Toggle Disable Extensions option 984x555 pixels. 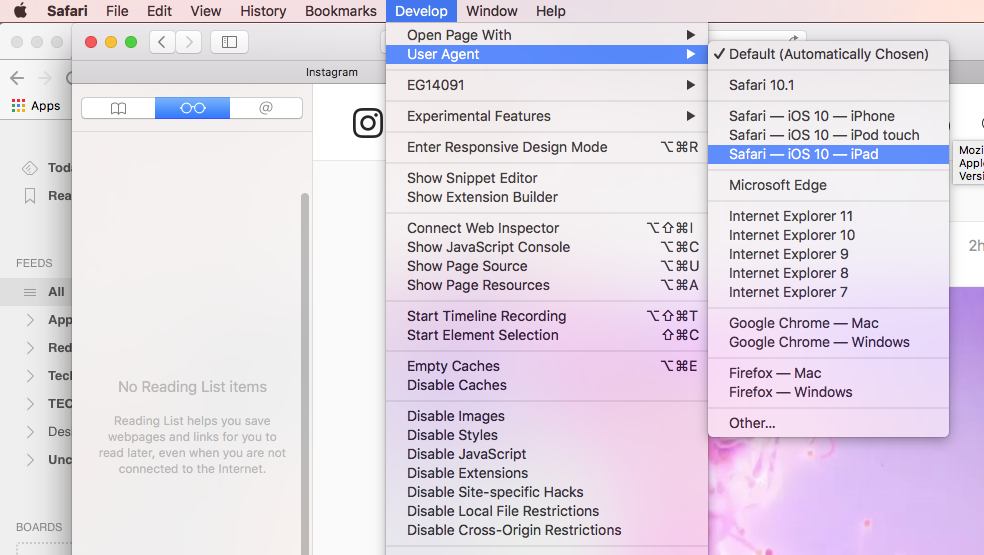pyautogui.click(x=547, y=473)
